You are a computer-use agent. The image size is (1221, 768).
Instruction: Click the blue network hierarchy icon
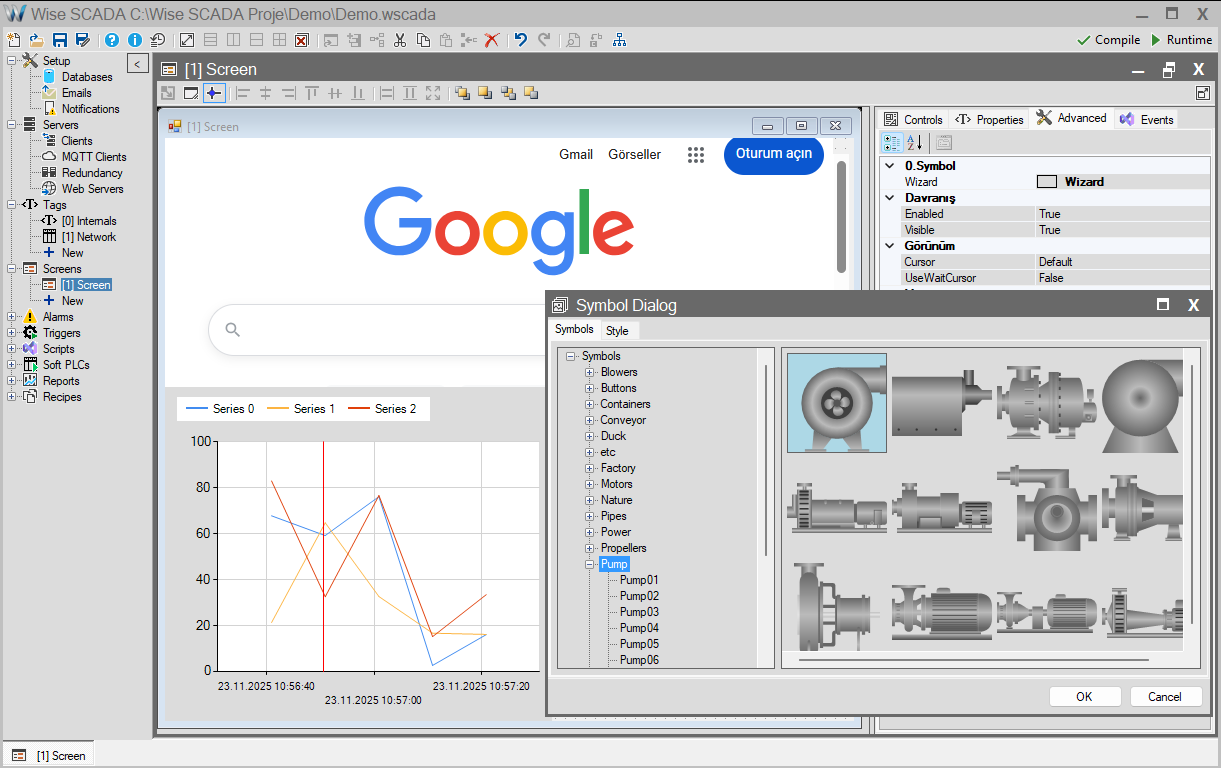619,40
